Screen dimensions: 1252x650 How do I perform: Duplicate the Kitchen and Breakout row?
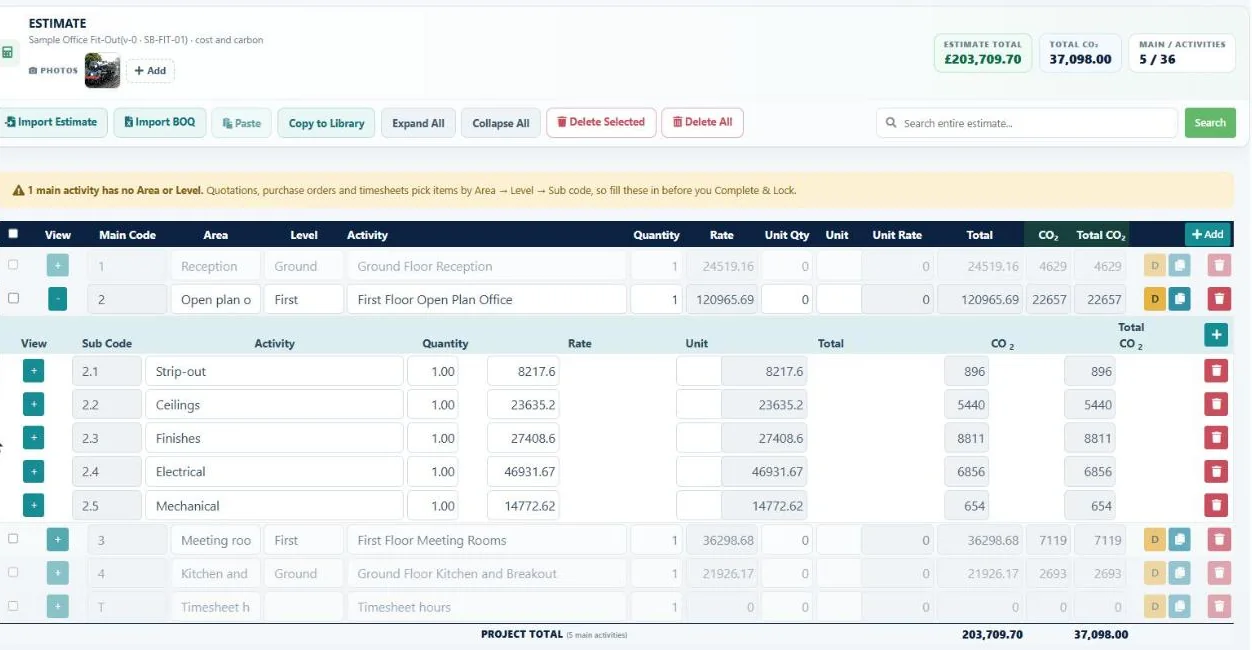point(1179,573)
